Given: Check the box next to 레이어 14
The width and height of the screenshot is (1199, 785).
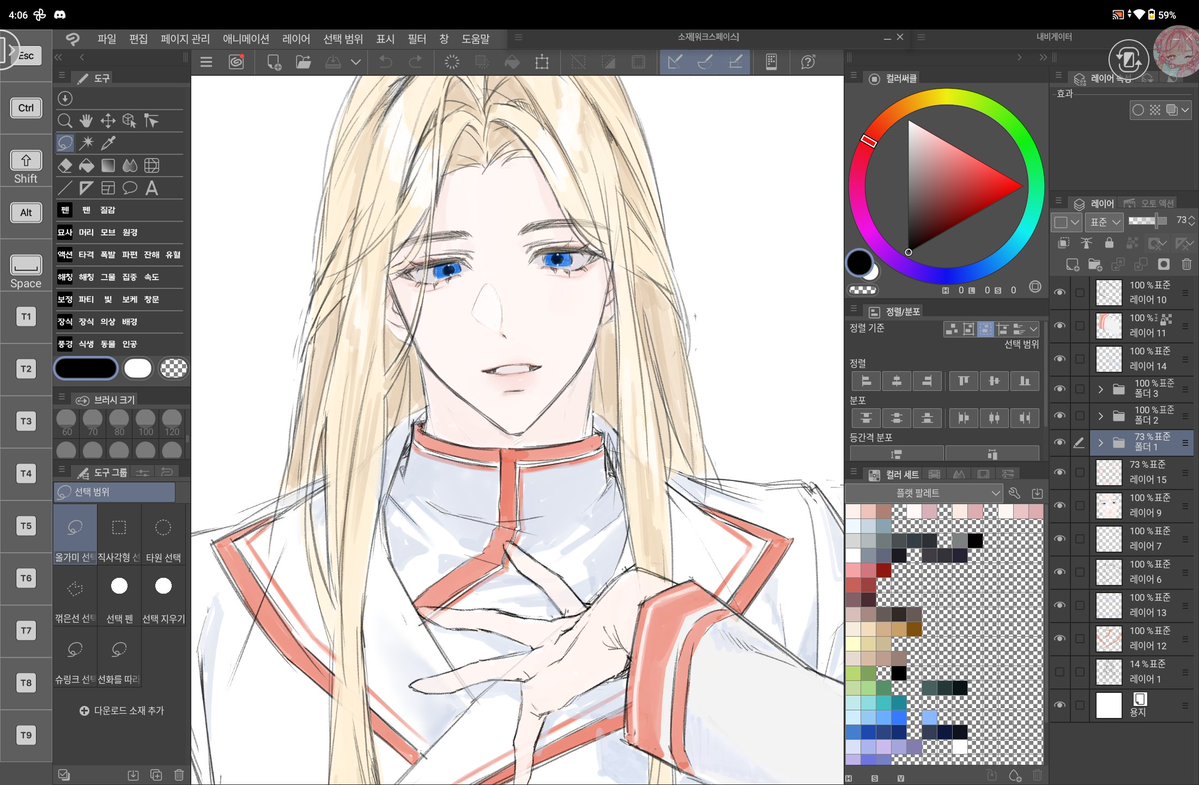Looking at the screenshot, I should click(1080, 358).
